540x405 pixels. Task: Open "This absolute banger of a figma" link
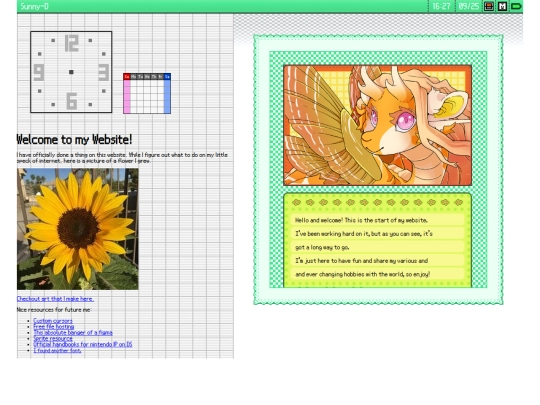73,332
